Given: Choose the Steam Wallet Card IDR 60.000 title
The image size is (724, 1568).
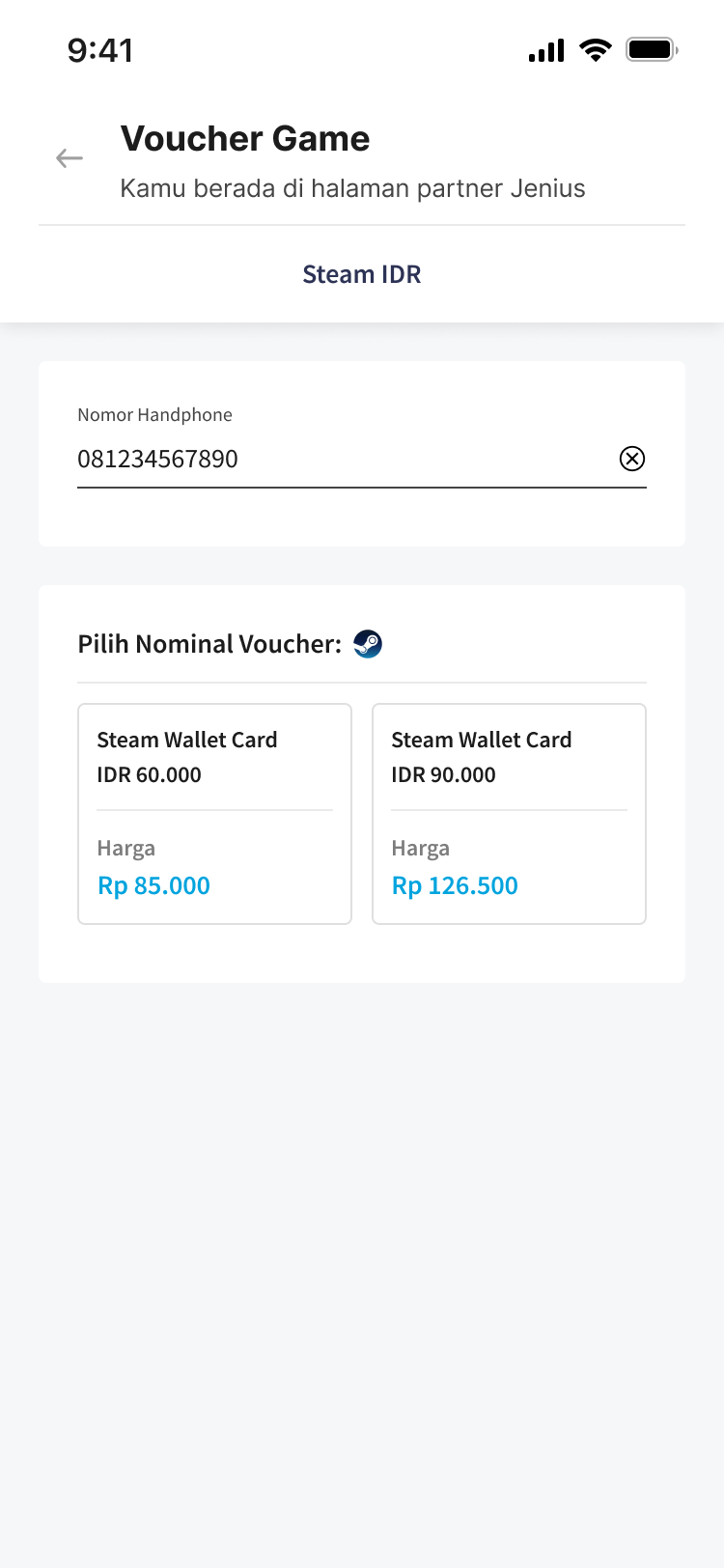Looking at the screenshot, I should pos(187,741).
